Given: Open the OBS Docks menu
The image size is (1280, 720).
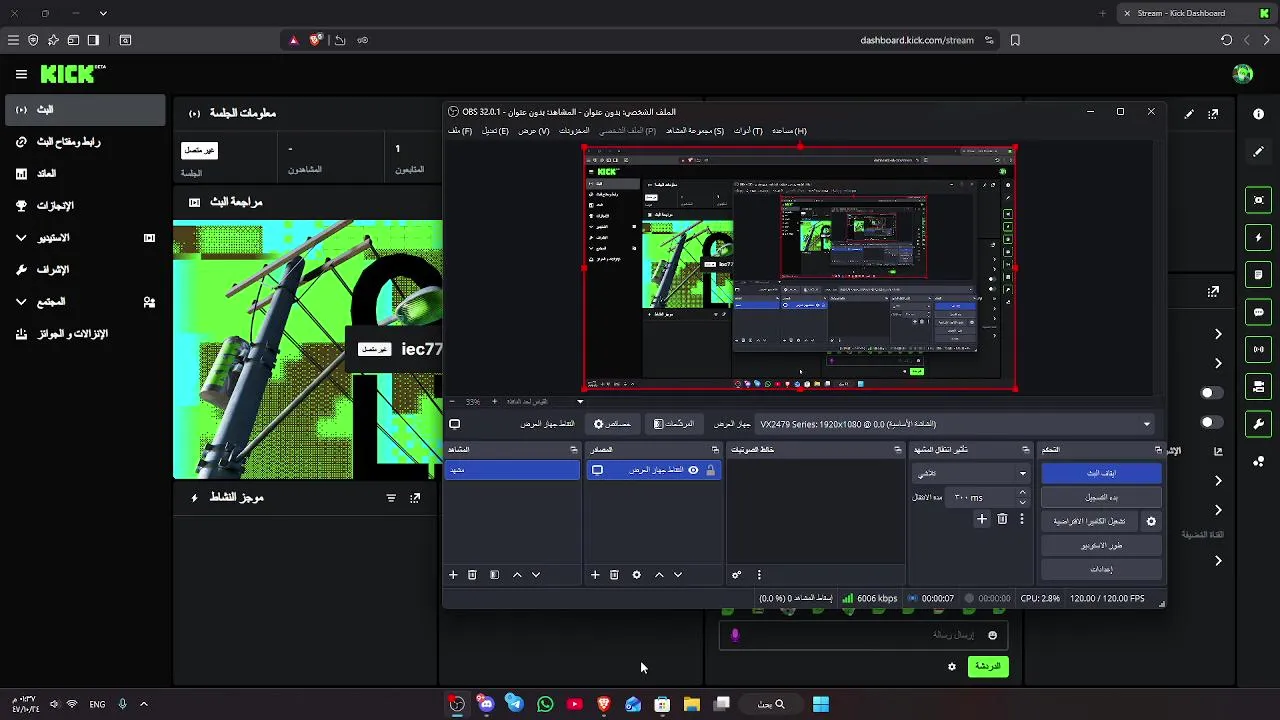Looking at the screenshot, I should (574, 131).
